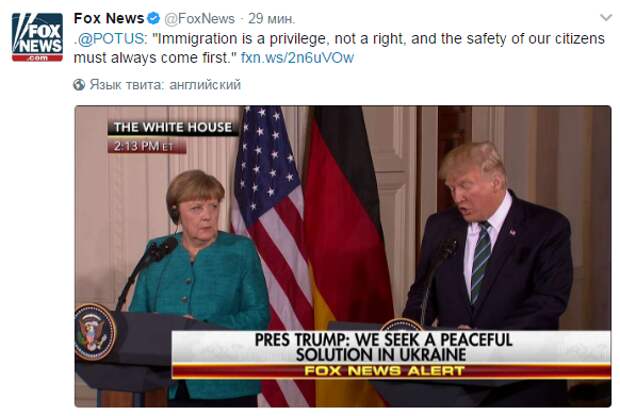Viewport: 620px width, 416px height.
Task: Open the embedded press conference image
Action: pyautogui.click(x=343, y=256)
